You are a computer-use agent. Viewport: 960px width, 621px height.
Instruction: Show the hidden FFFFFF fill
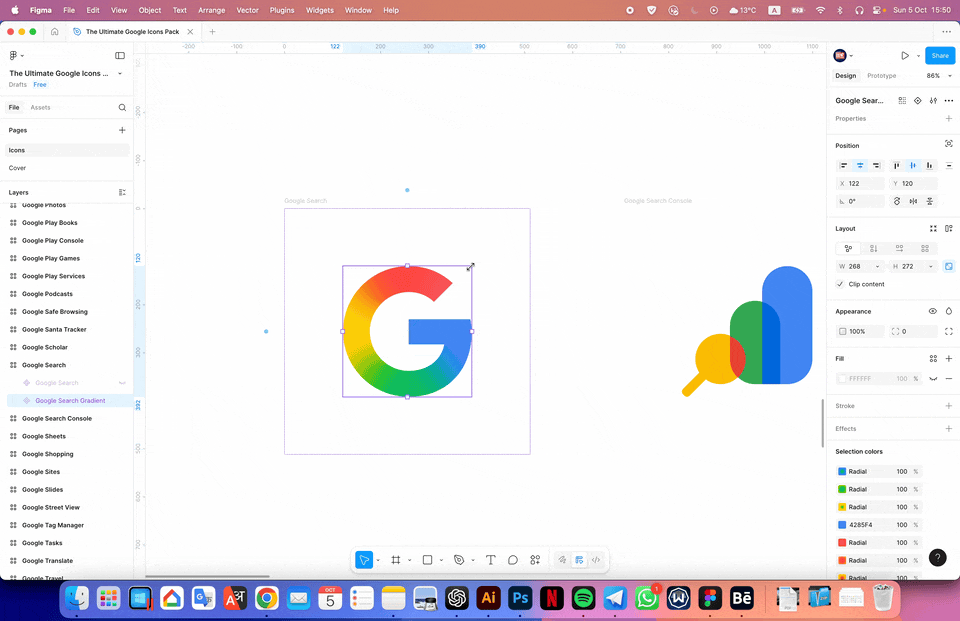click(x=933, y=378)
